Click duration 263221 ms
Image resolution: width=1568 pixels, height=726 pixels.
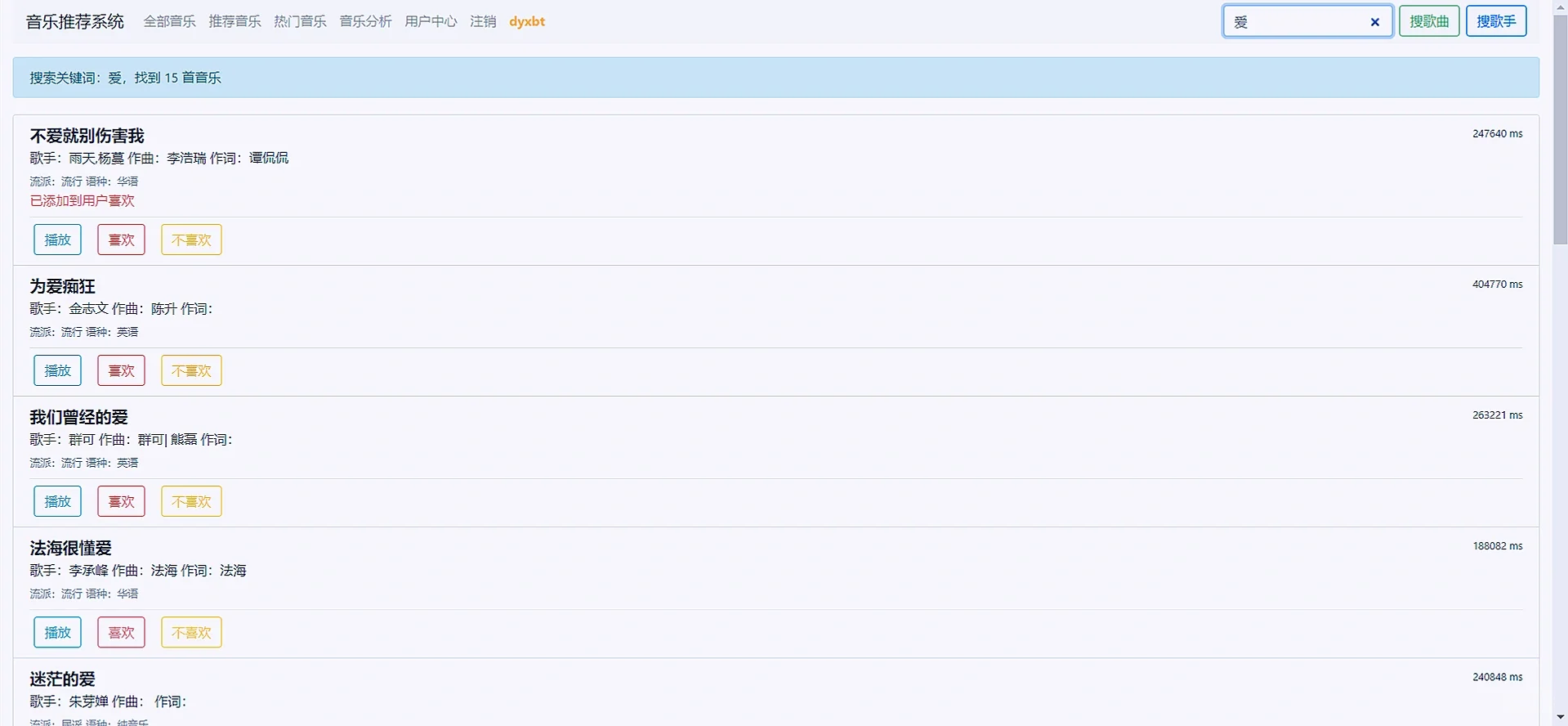(x=1498, y=415)
